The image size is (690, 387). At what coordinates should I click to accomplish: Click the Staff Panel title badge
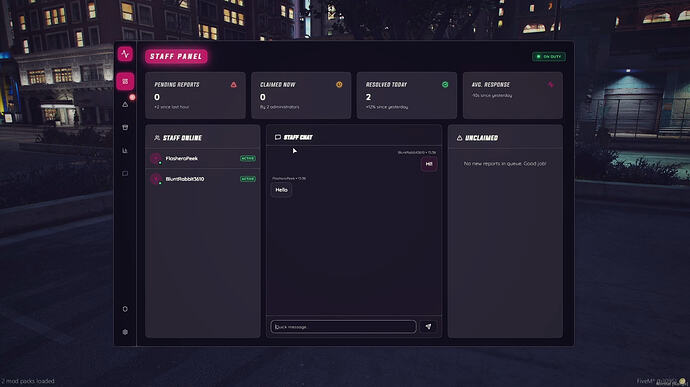click(176, 56)
